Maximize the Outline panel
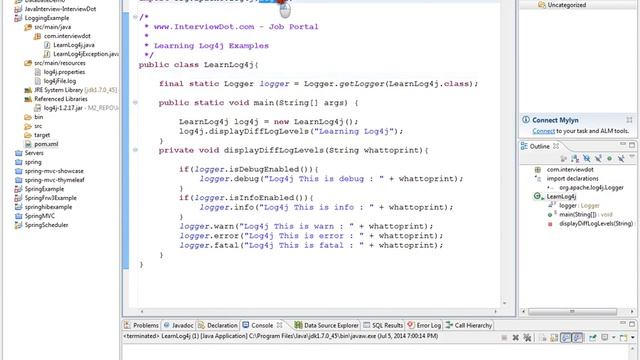 click(632, 145)
